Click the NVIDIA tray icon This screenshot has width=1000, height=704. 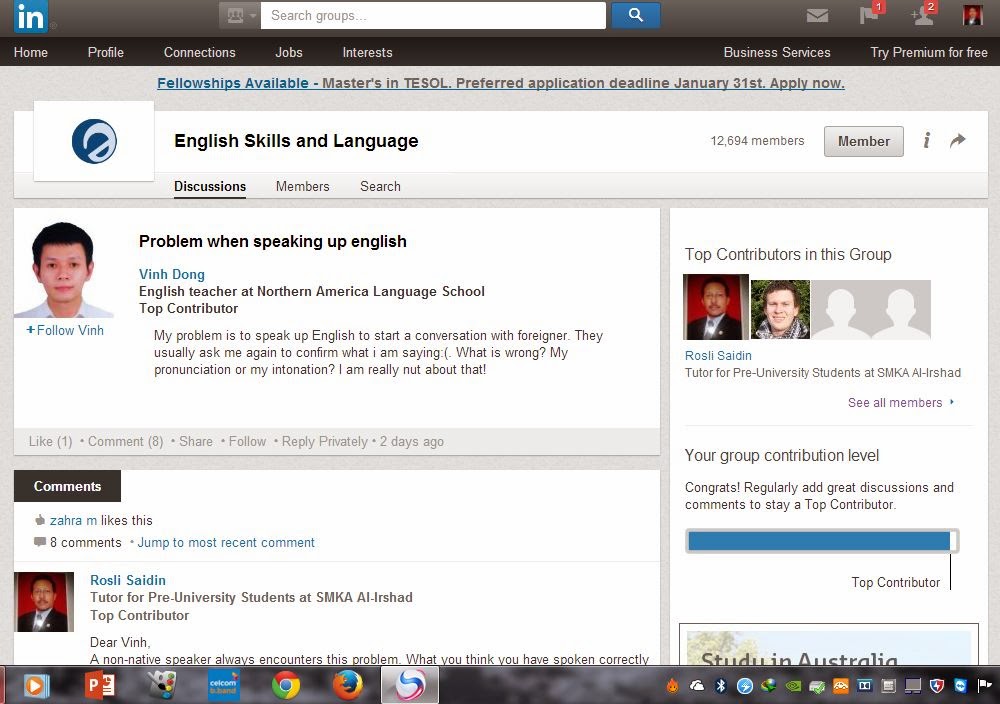click(x=793, y=686)
